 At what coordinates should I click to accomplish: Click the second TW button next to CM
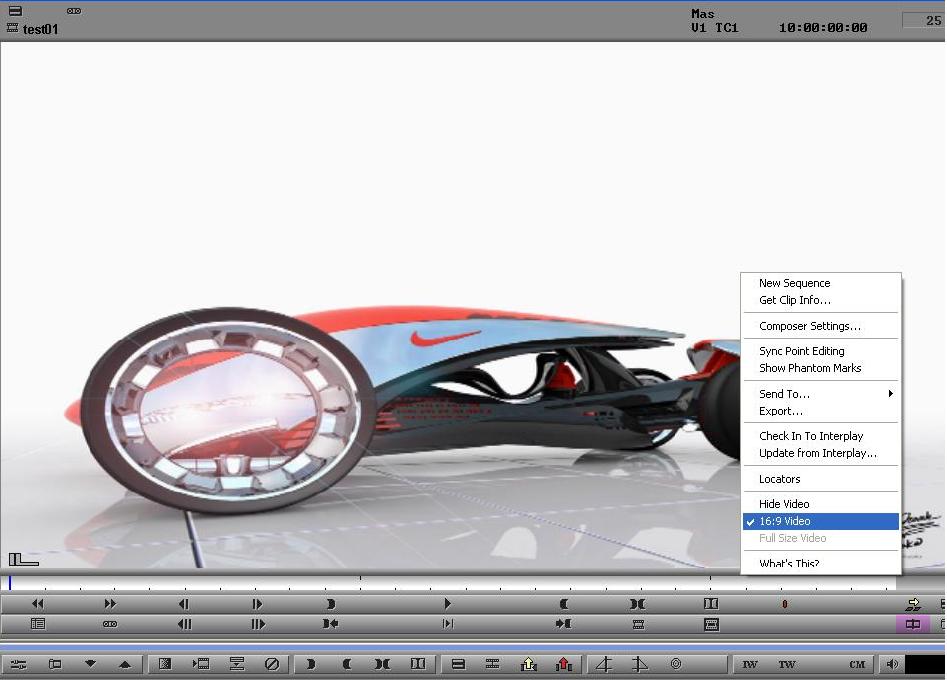tap(786, 664)
